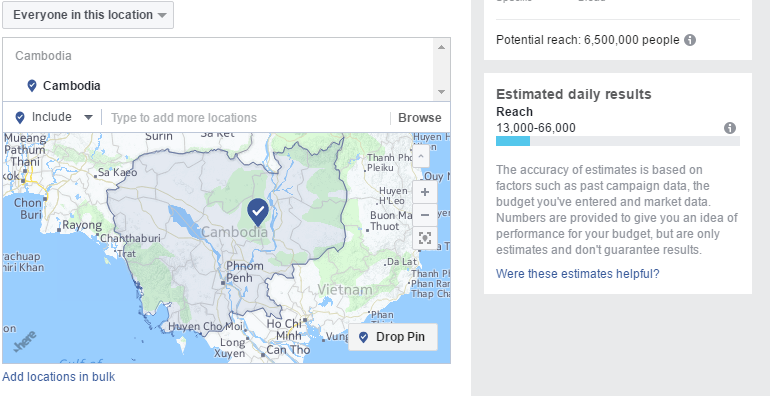Click the Estimated daily results heading
The image size is (770, 396).
coord(574,94)
